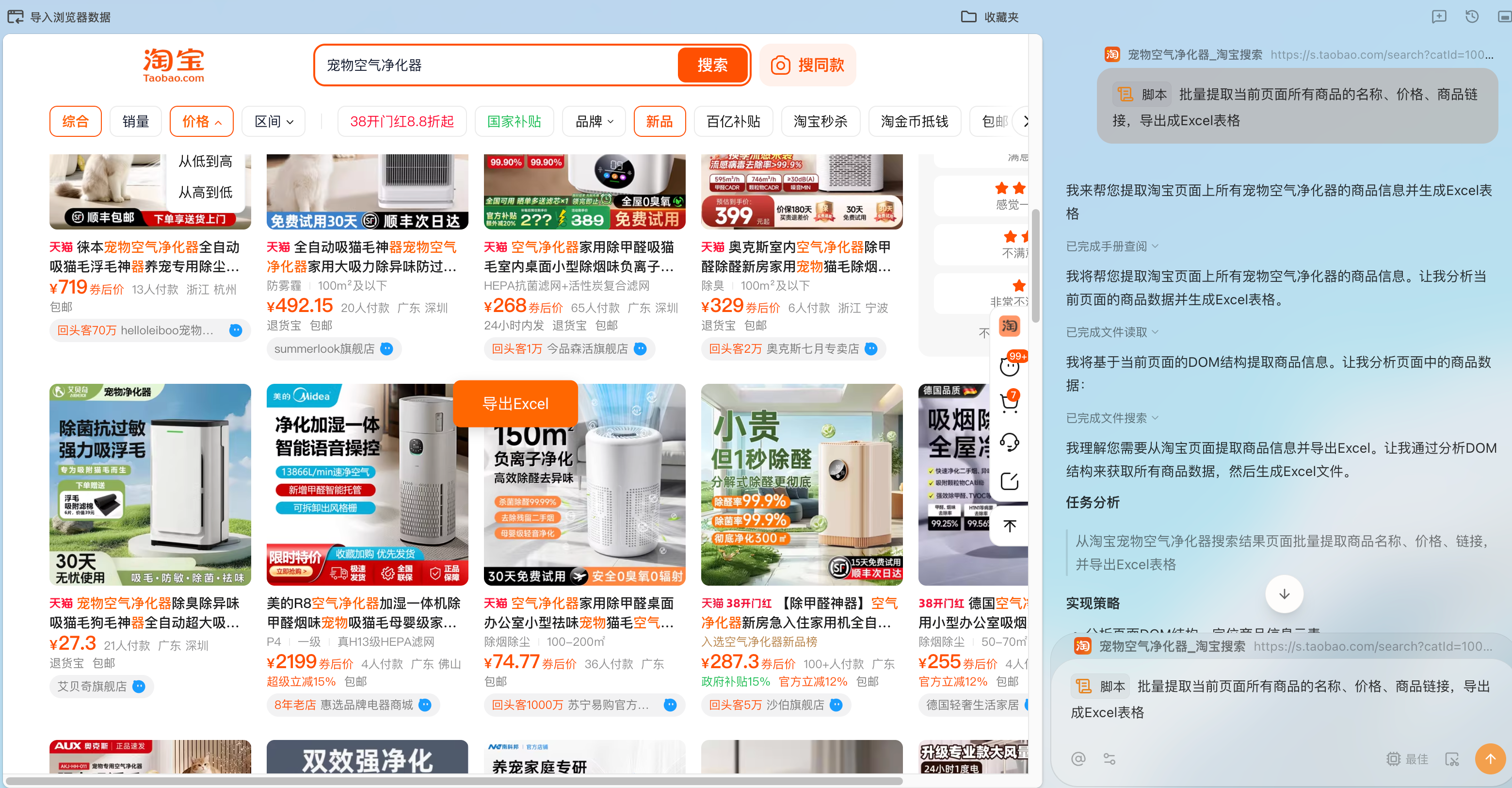Screen dimensions: 1512x788
Task: Enable the 国家补贴 filter
Action: [514, 121]
